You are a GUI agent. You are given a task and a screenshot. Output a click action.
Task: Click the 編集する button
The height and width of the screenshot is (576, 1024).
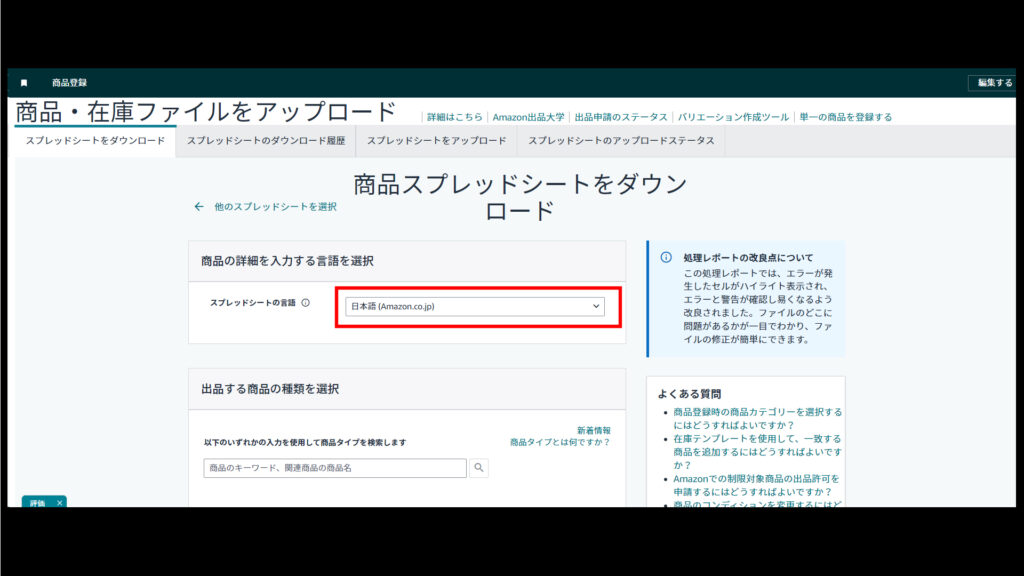point(994,83)
